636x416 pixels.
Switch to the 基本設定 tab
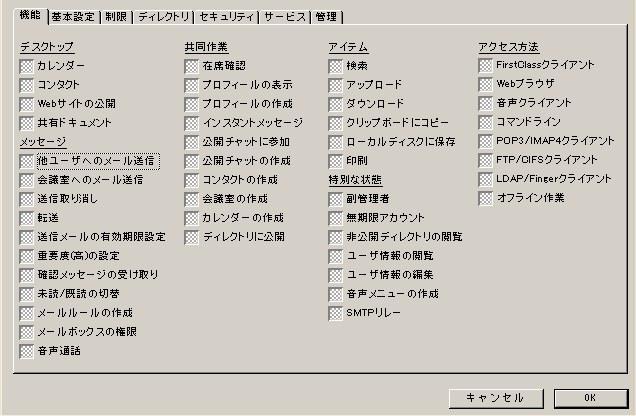point(75,17)
